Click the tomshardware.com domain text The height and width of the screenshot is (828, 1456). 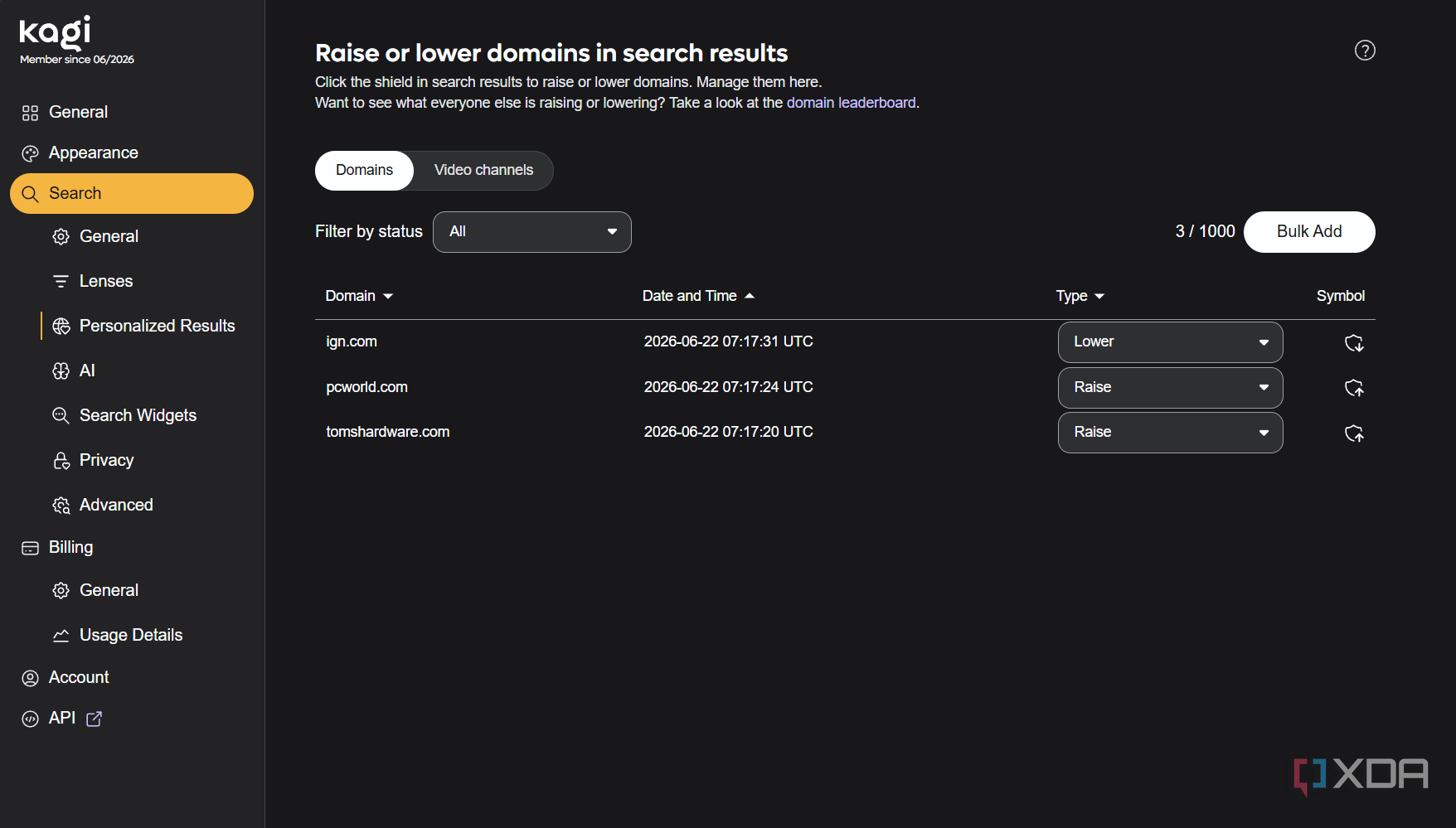(387, 432)
